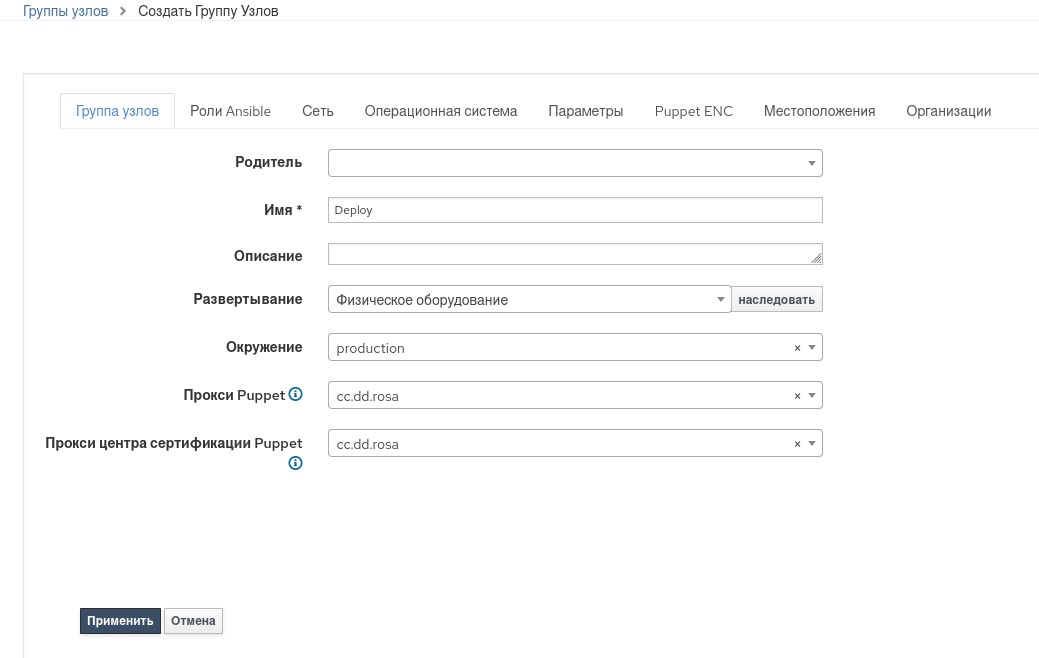1039x658 pixels.
Task: Toggle the наследовать button for Развертывание
Action: 777,299
